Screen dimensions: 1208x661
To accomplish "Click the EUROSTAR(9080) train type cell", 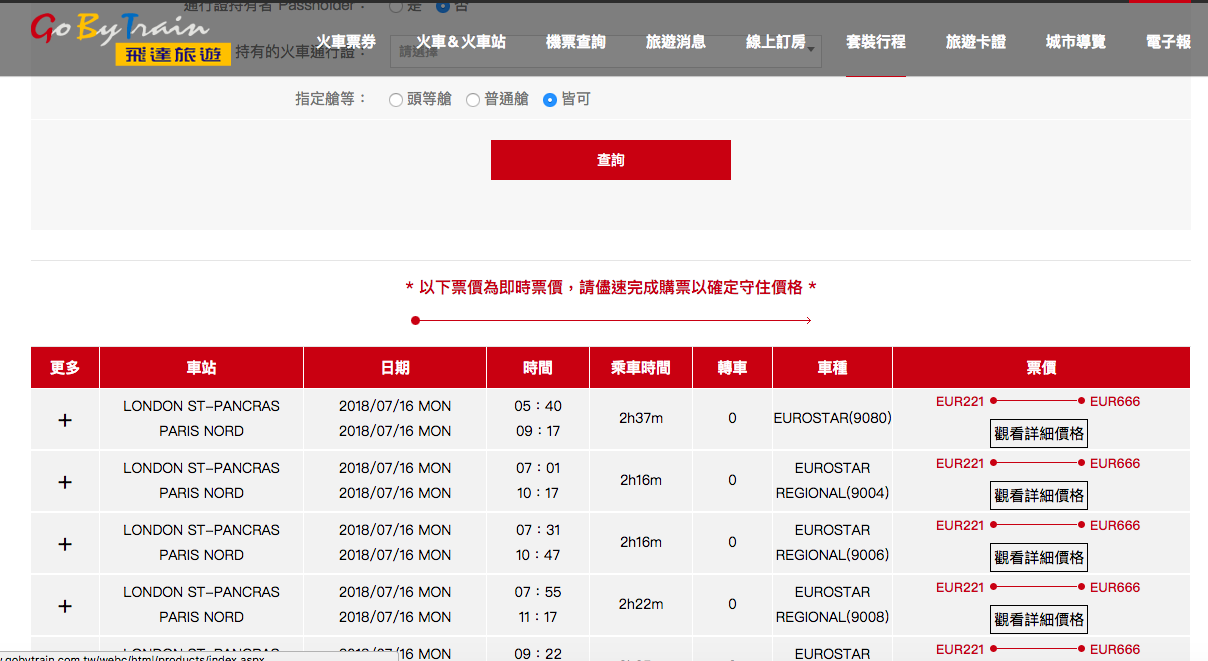I will [x=832, y=418].
